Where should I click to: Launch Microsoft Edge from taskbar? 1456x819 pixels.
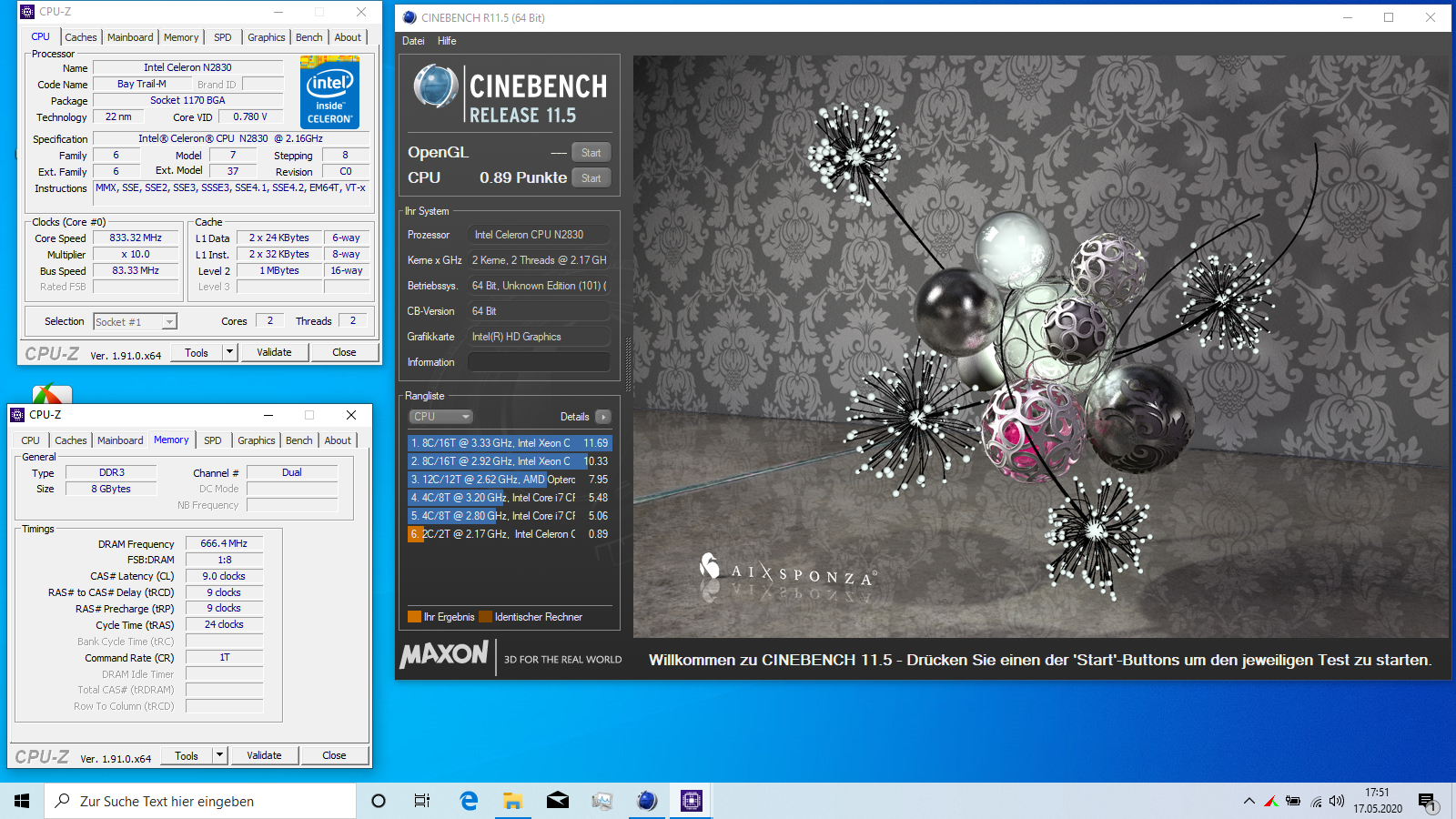(x=469, y=801)
